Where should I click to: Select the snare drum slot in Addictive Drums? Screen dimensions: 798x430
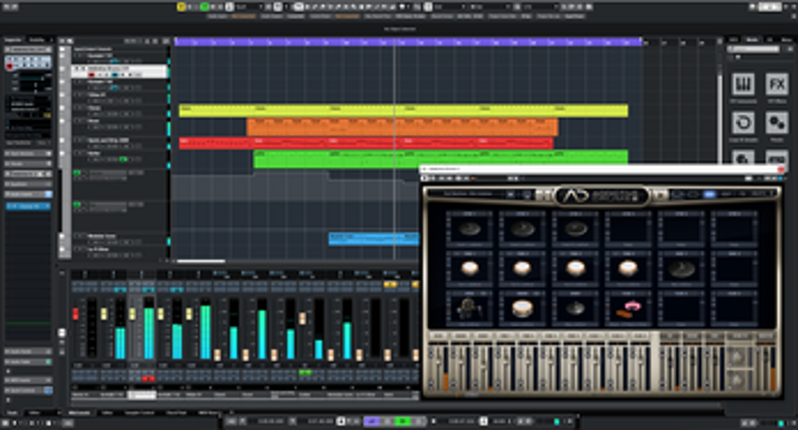tap(522, 308)
